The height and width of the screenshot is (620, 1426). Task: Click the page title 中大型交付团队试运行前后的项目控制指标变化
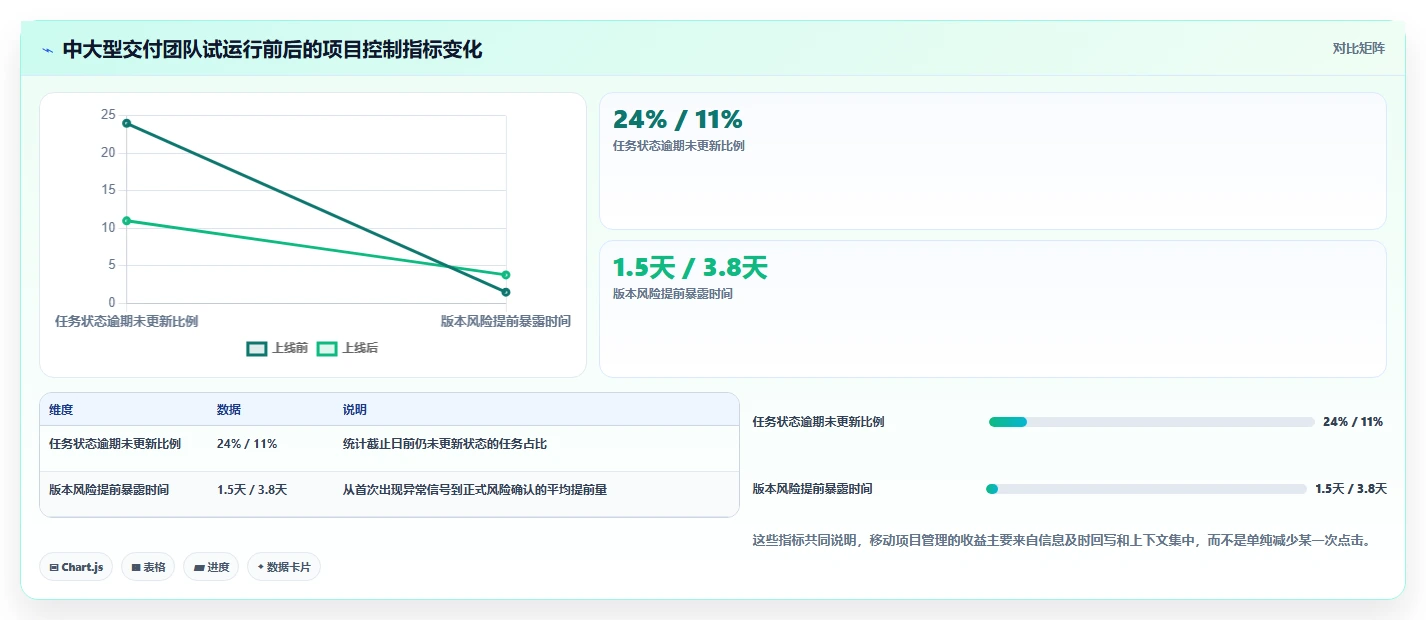point(272,50)
